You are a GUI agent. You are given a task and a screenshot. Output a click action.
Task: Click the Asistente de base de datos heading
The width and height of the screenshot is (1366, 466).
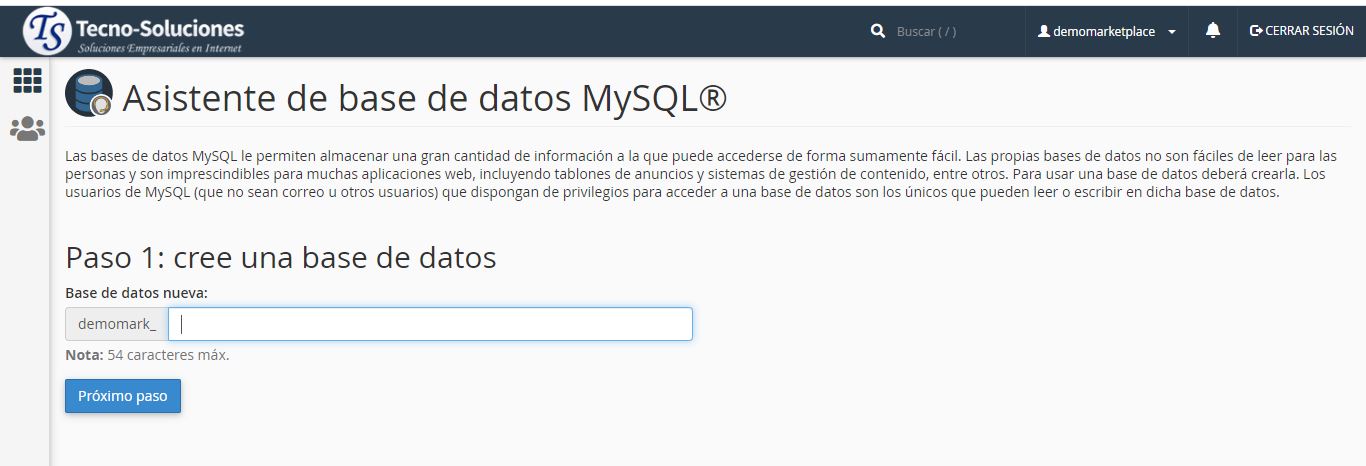coord(424,98)
